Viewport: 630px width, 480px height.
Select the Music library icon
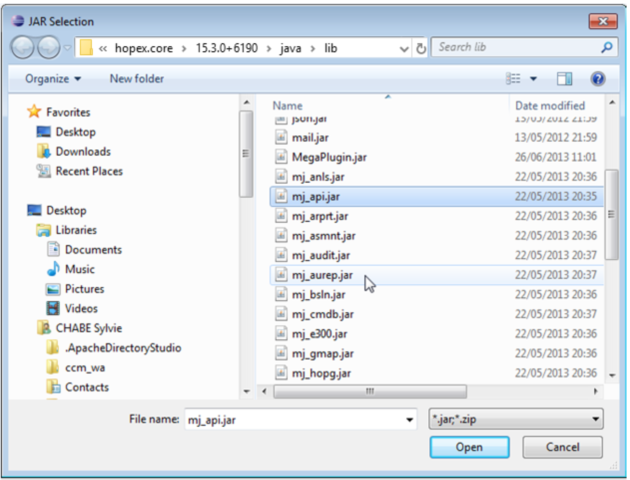[x=53, y=269]
